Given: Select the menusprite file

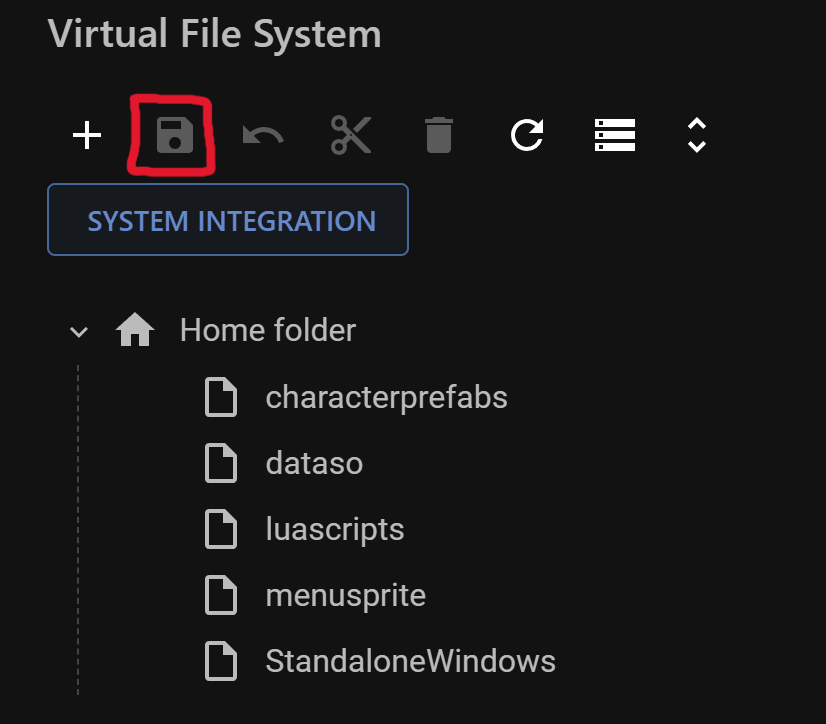Looking at the screenshot, I should [346, 595].
